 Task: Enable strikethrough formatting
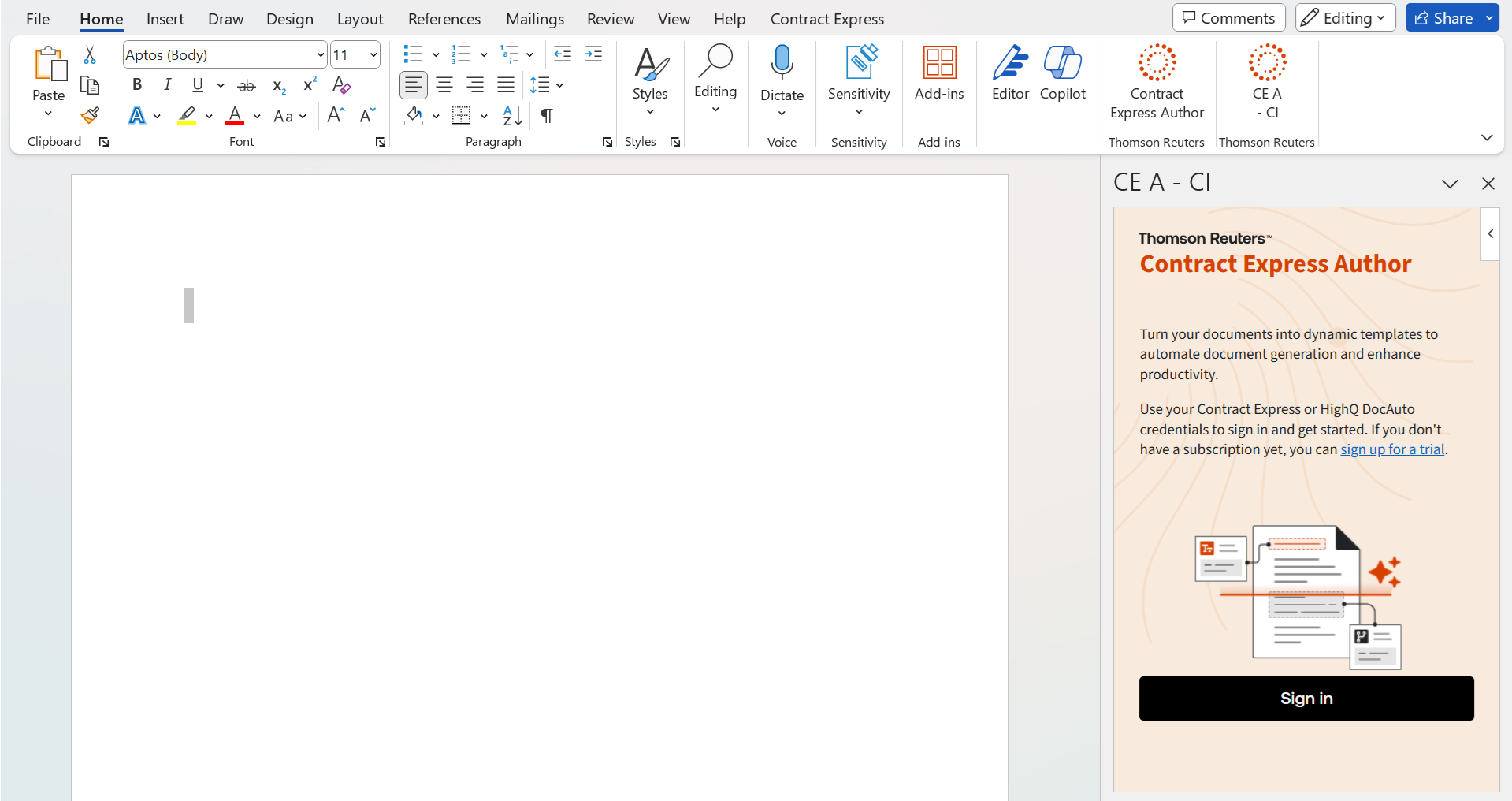tap(246, 84)
